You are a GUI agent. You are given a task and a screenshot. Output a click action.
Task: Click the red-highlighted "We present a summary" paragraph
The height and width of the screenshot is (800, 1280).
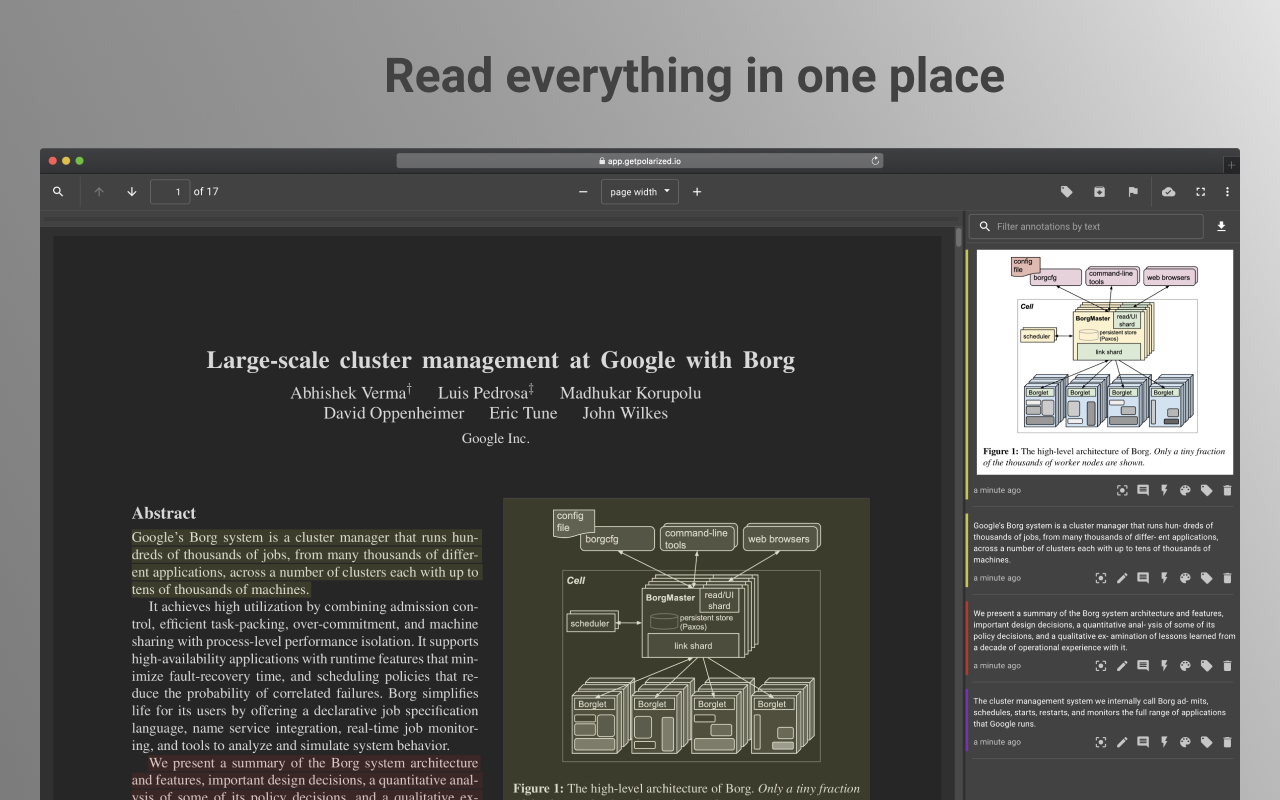click(306, 778)
